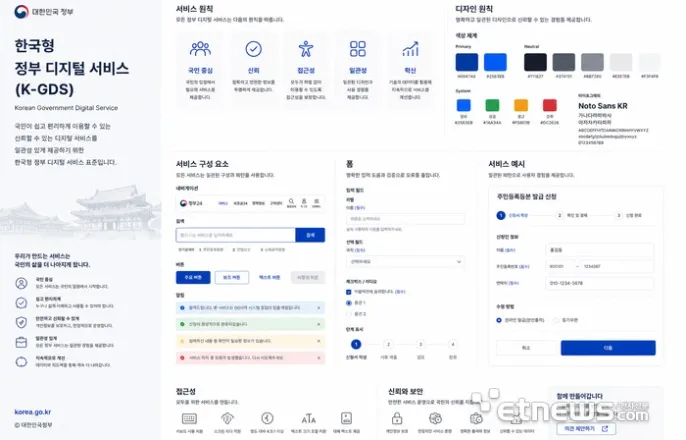Click step 4 in the 단계 표시 stepper

[x=453, y=344]
